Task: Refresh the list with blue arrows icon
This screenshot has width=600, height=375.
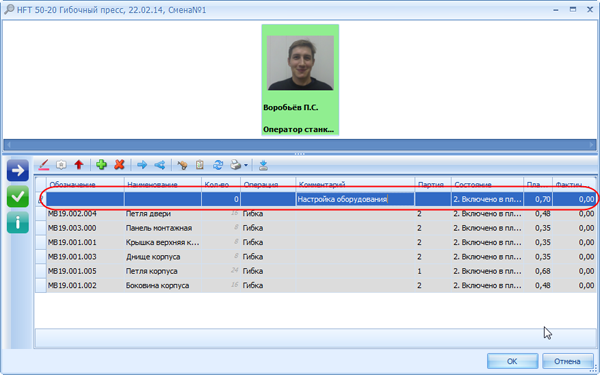Action: pos(218,165)
